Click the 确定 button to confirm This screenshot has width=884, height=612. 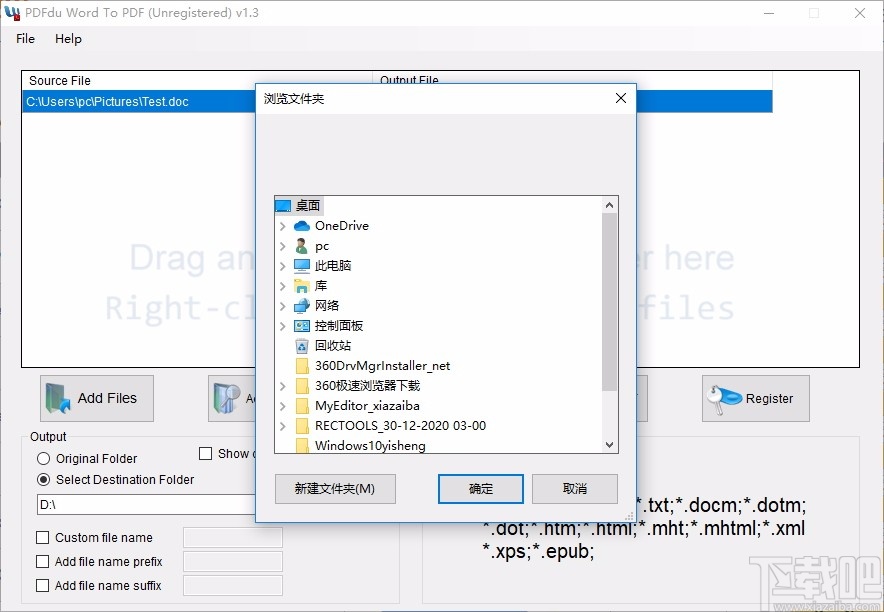point(480,489)
